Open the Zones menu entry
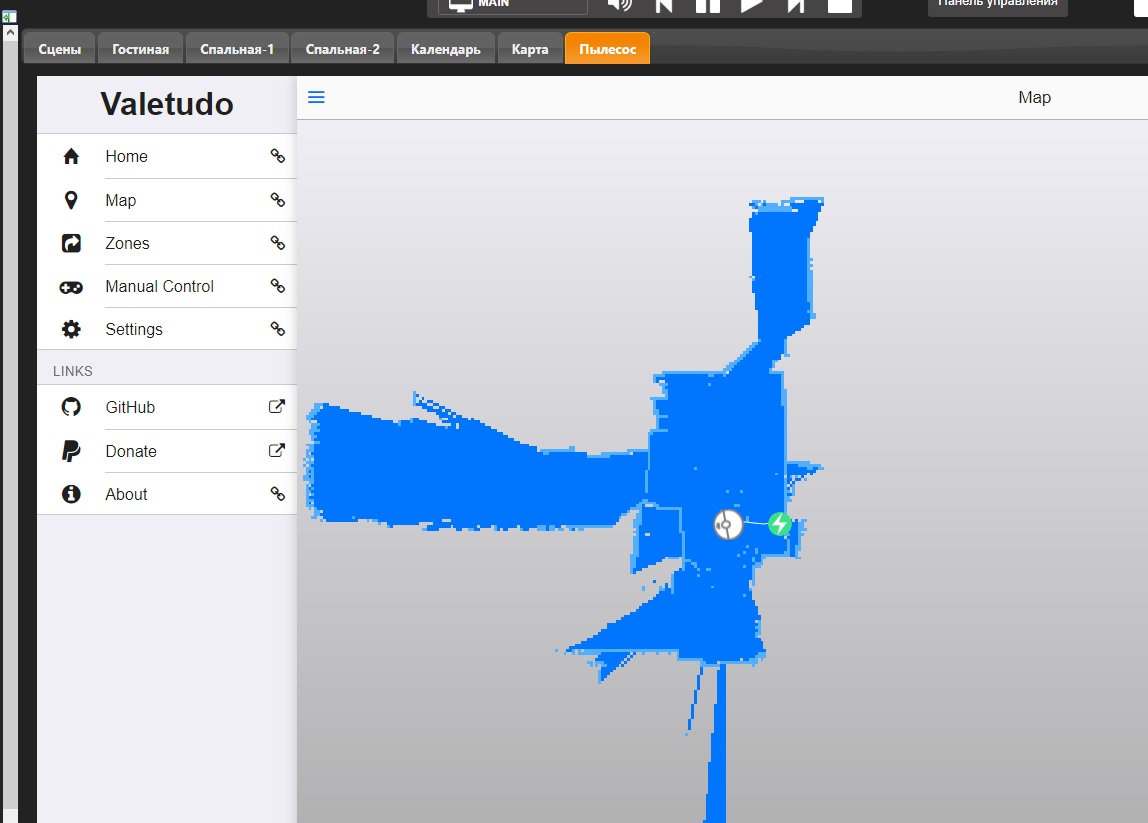This screenshot has width=1148, height=823. pyautogui.click(x=167, y=243)
